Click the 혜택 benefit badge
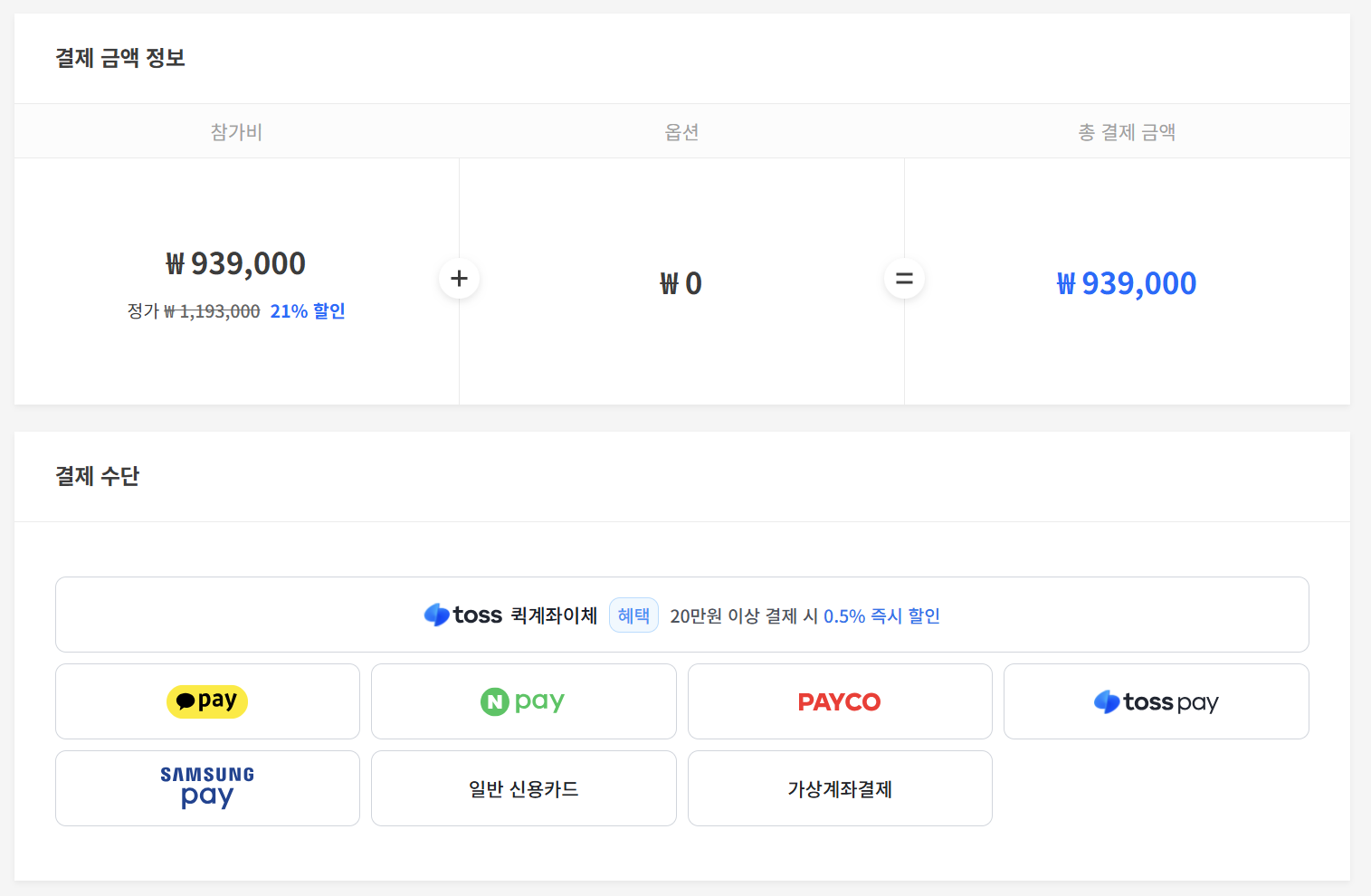 click(633, 615)
